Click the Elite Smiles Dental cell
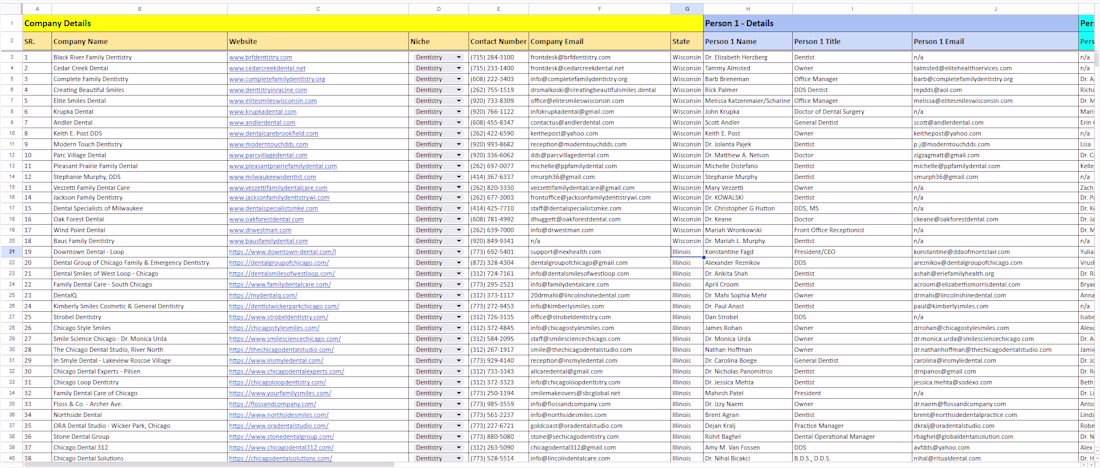 tap(139, 100)
